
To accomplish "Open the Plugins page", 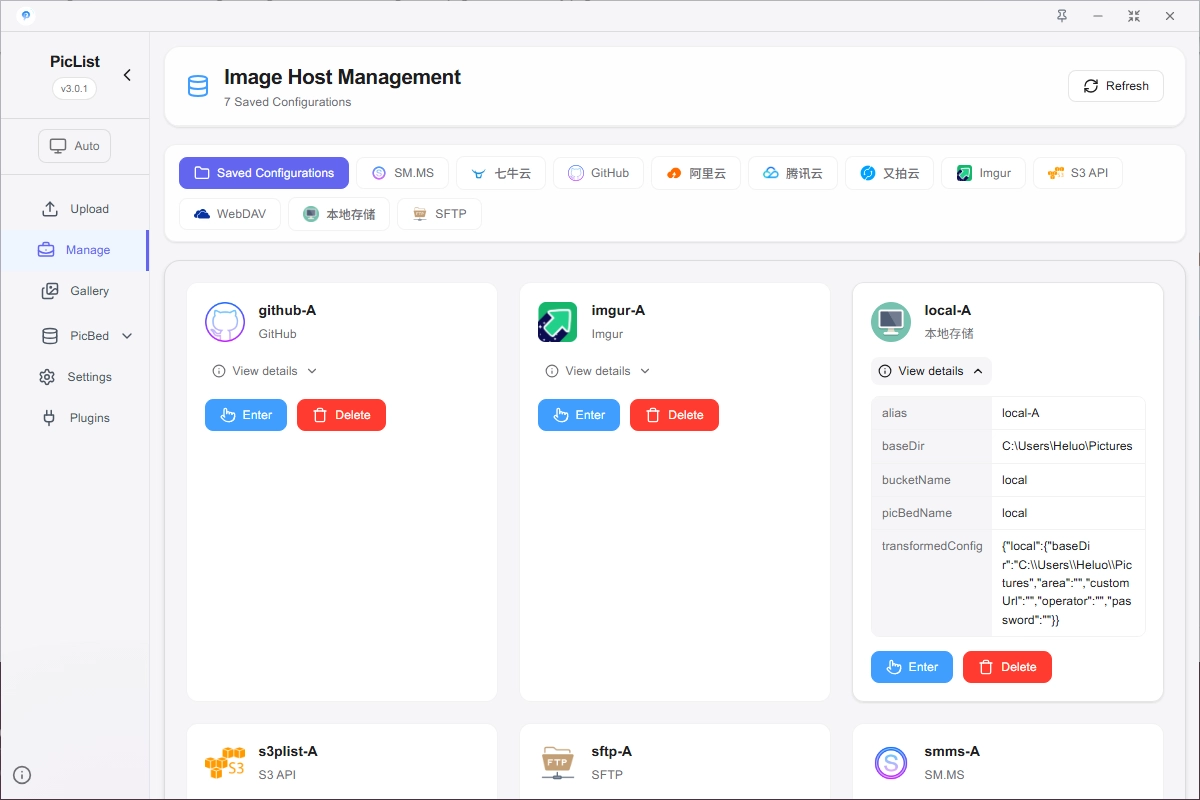I will [75, 418].
